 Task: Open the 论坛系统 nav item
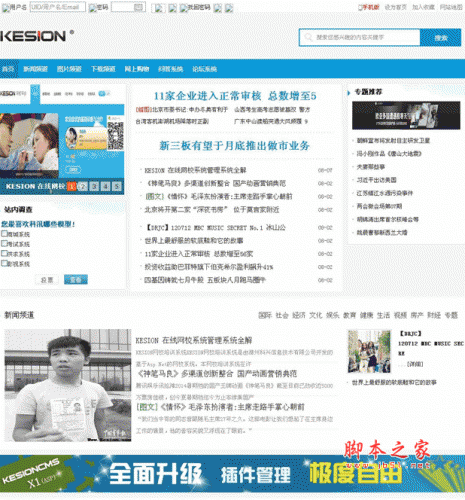pos(204,69)
